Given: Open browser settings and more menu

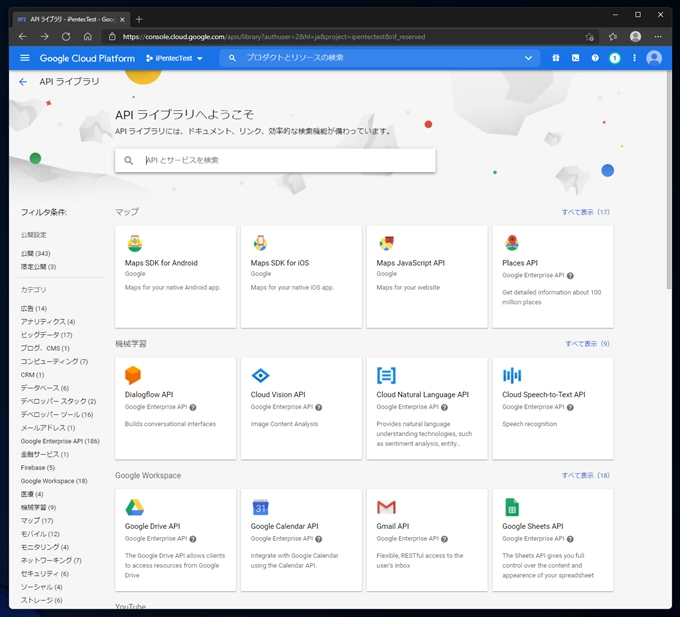Looking at the screenshot, I should click(x=658, y=37).
